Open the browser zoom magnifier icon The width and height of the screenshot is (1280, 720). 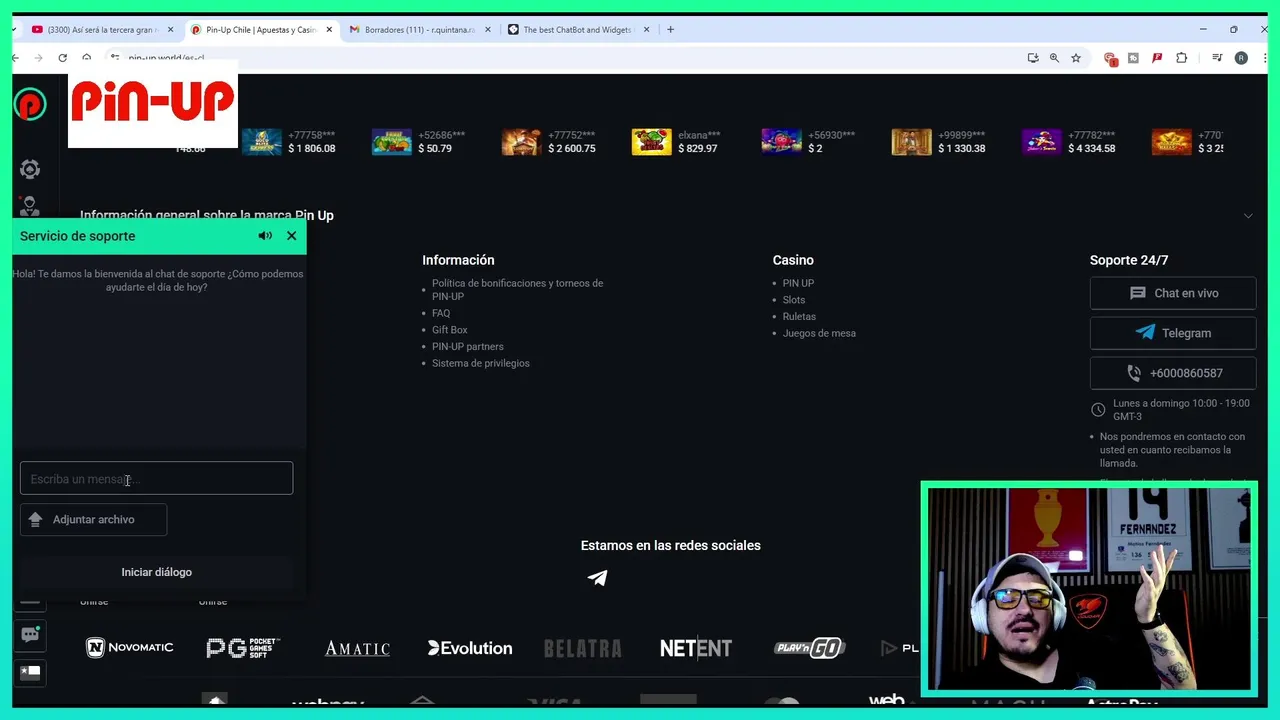1054,58
